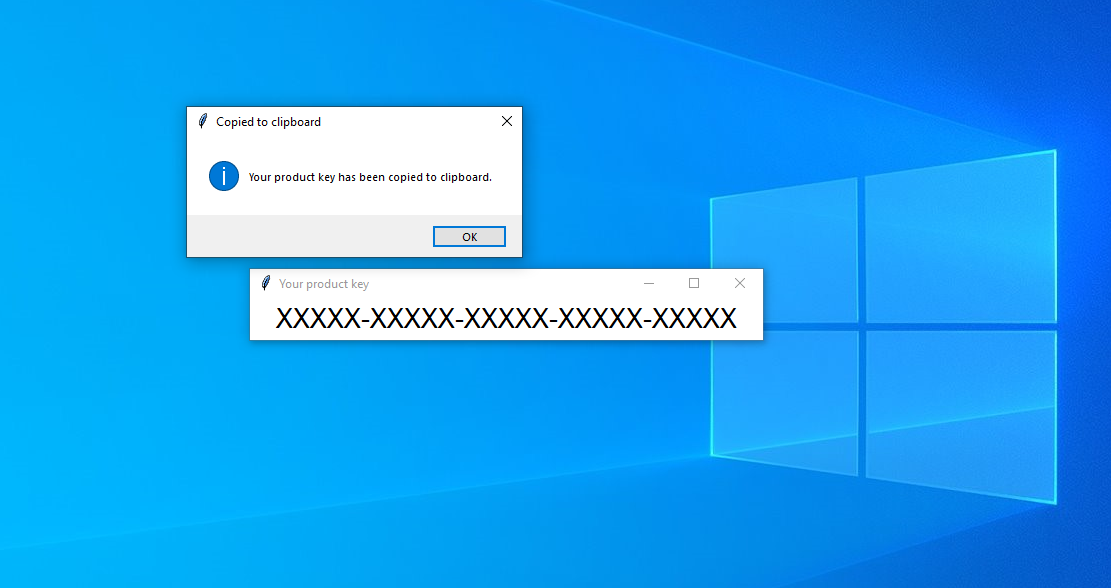Click the XXXXX-XXXXX product key text
Screen dimensions: 1111x588
click(x=506, y=318)
